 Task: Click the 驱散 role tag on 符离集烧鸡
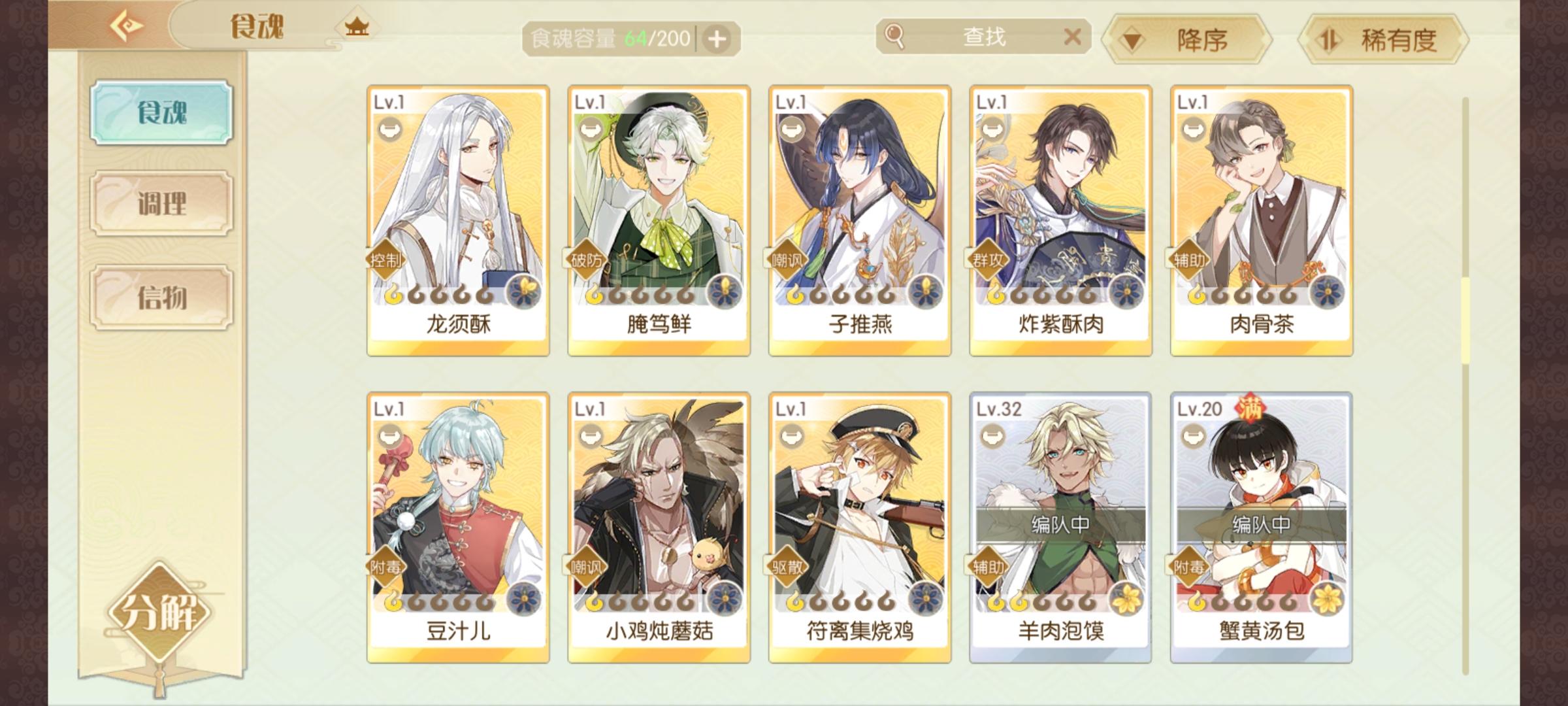click(787, 567)
